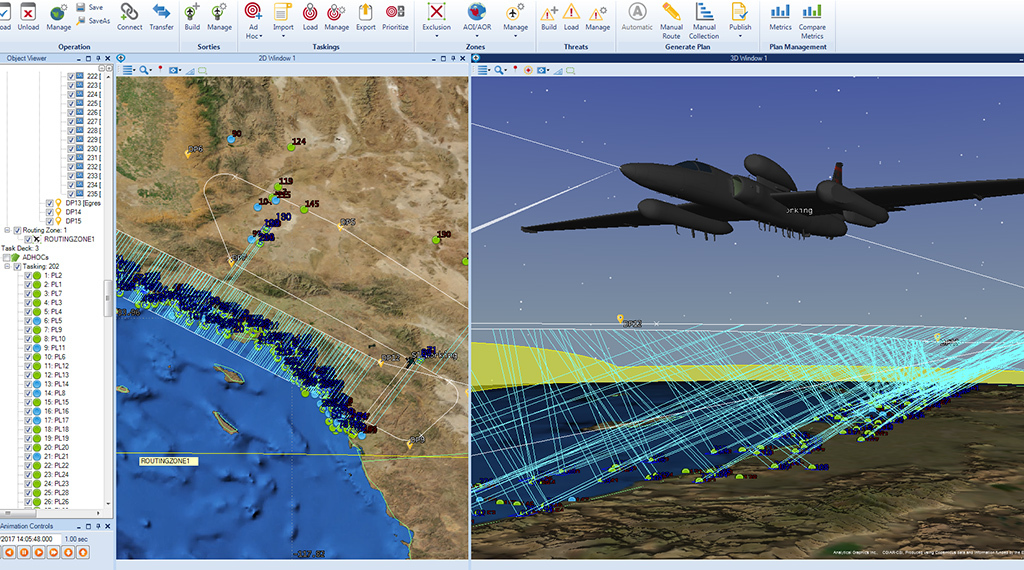1024x570 pixels.
Task: Click the Export taskings icon
Action: [x=366, y=12]
